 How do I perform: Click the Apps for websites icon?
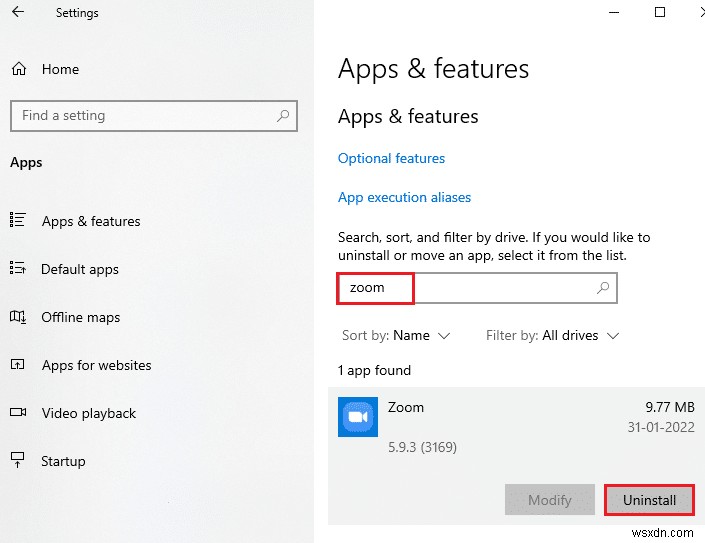tap(18, 364)
